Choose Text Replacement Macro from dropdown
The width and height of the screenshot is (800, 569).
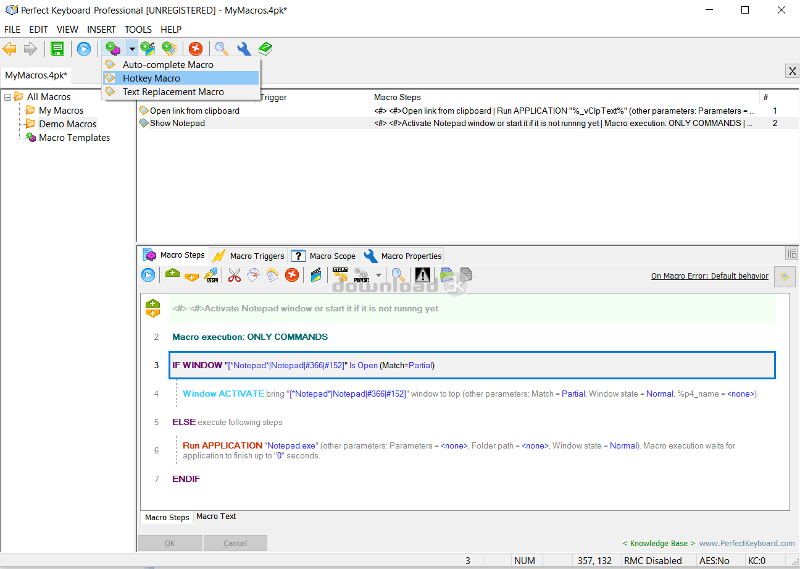coord(181,92)
